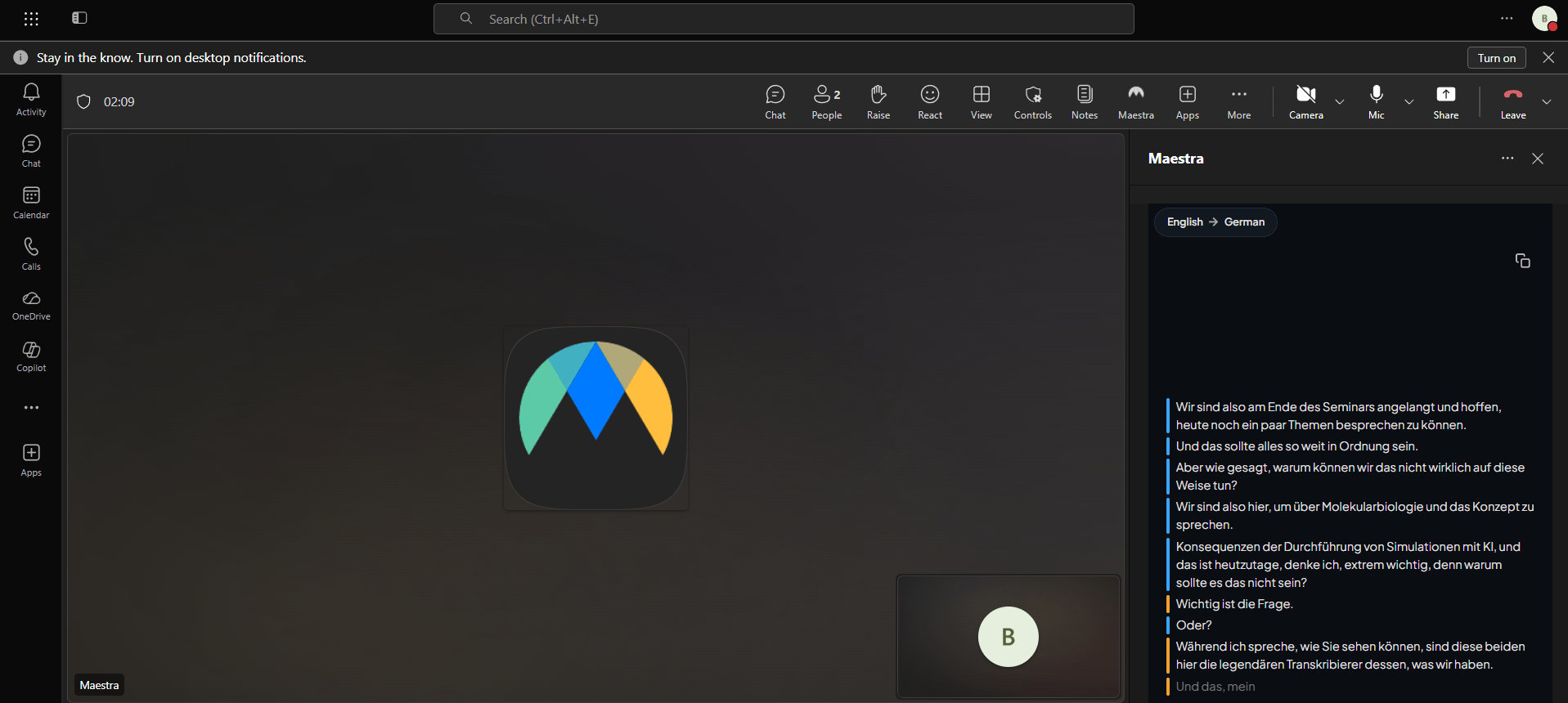Click Turn on desktop notifications
Image resolution: width=1568 pixels, height=703 pixels.
(x=1497, y=58)
